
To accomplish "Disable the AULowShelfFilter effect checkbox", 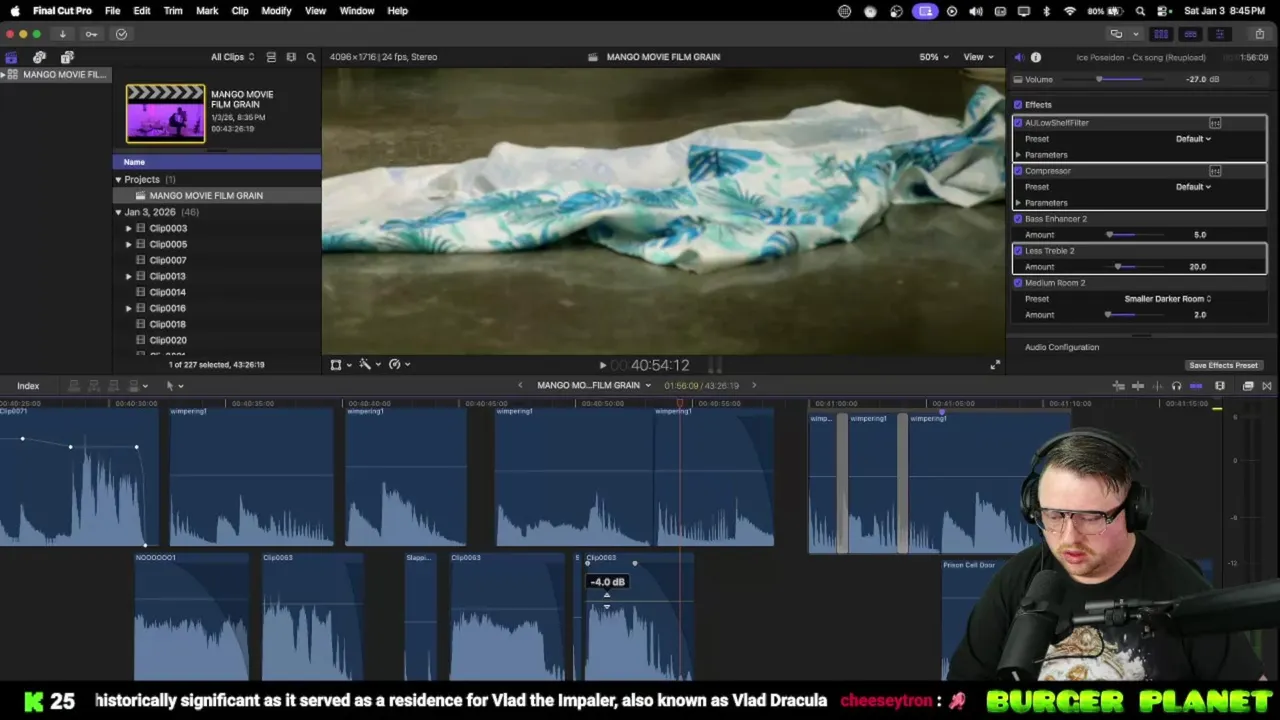I will pyautogui.click(x=1018, y=123).
